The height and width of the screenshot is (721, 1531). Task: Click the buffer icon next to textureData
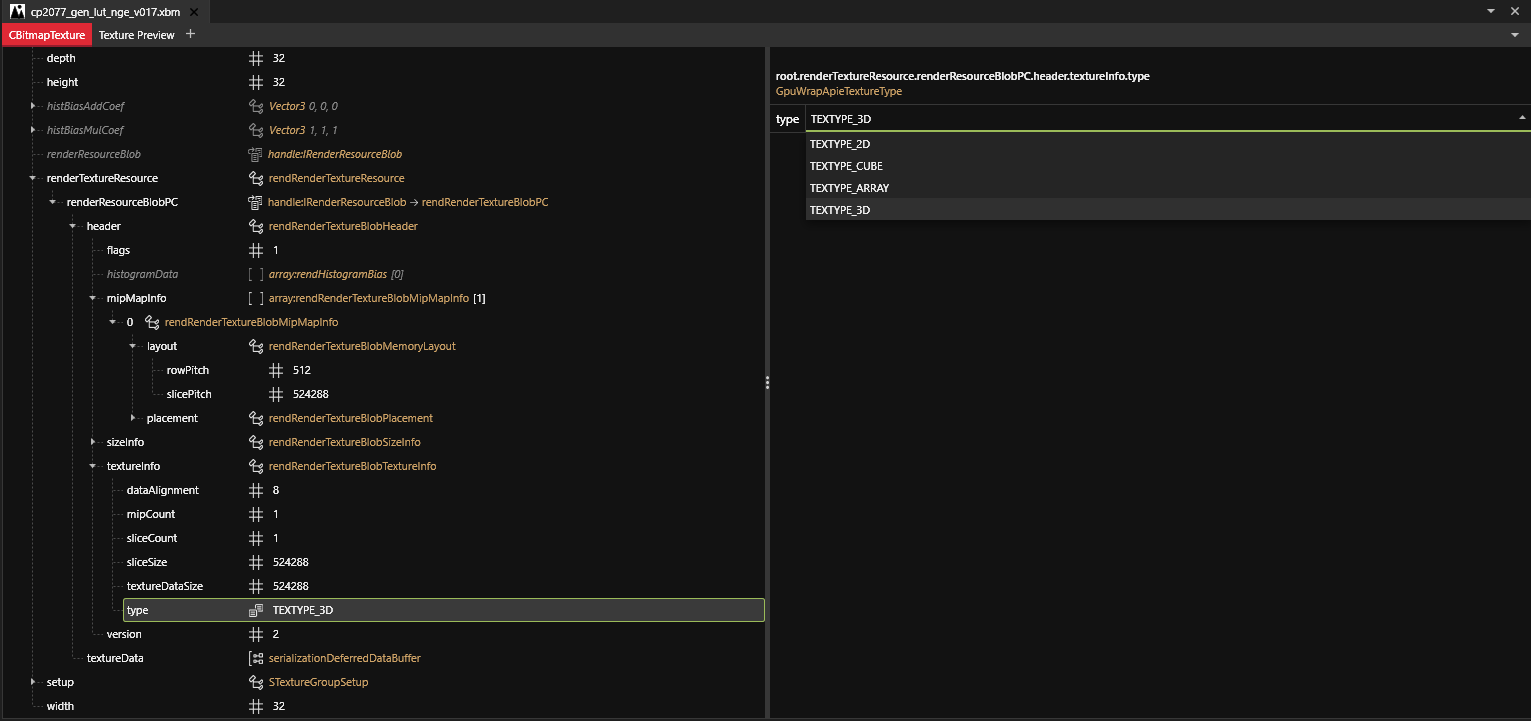coord(256,658)
